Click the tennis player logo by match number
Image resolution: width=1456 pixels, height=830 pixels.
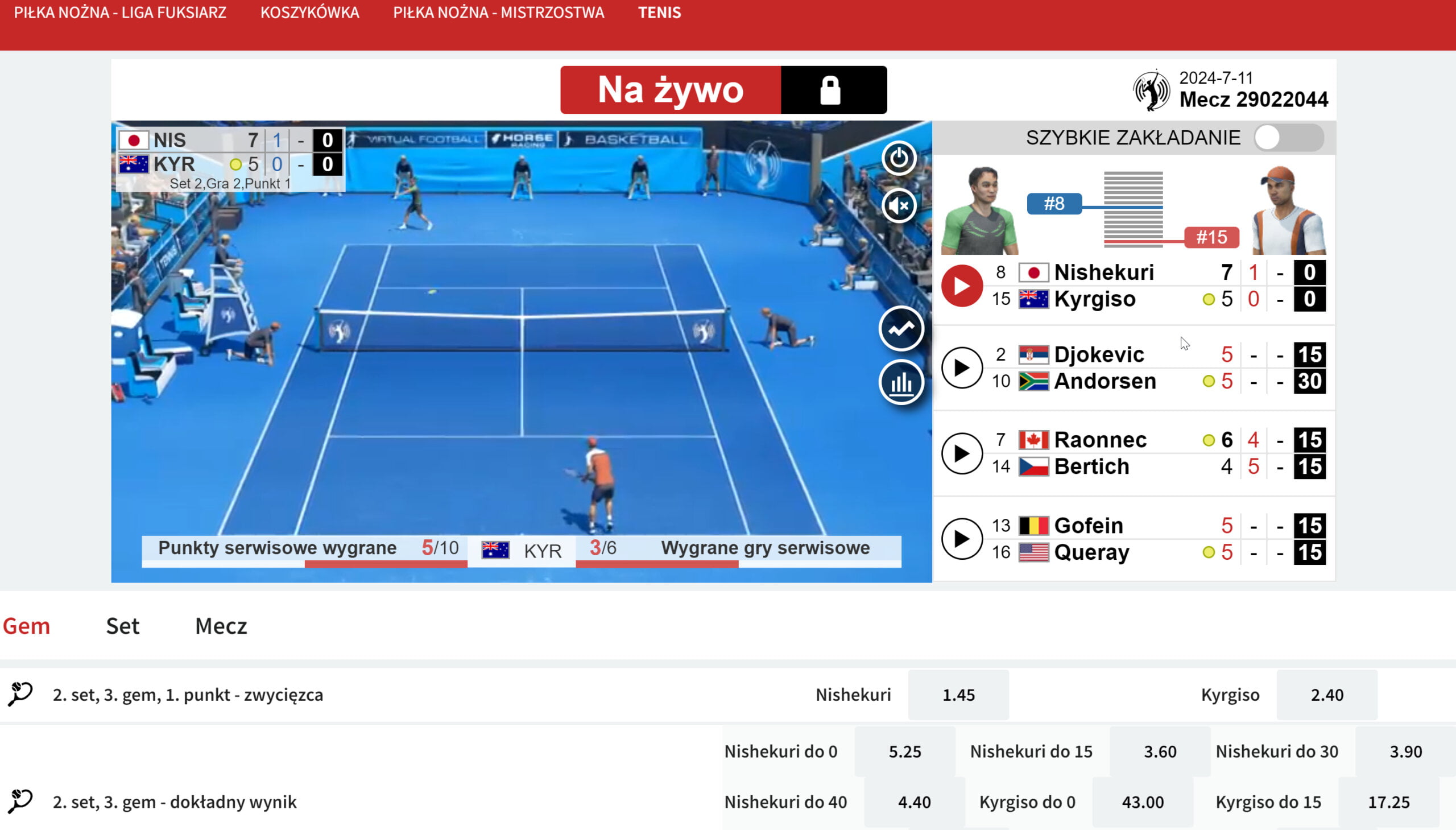(x=1151, y=90)
